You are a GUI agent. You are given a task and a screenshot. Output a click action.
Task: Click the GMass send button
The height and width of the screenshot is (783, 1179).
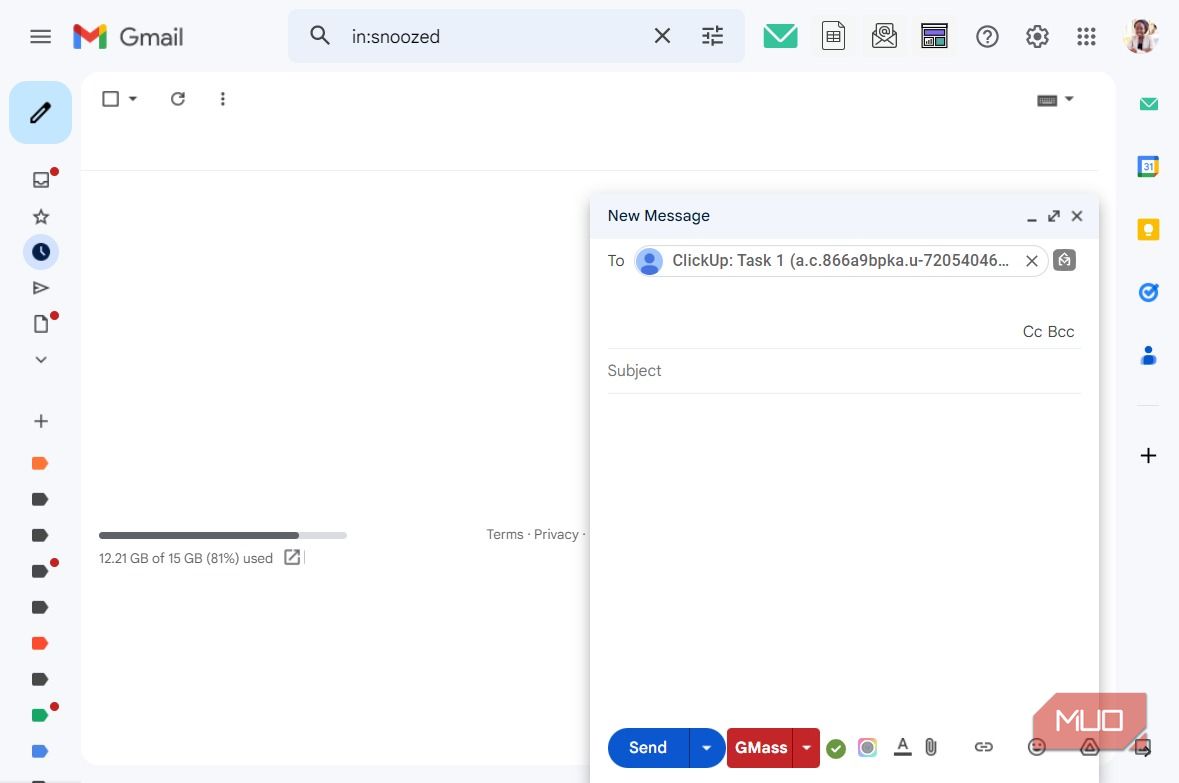(760, 748)
